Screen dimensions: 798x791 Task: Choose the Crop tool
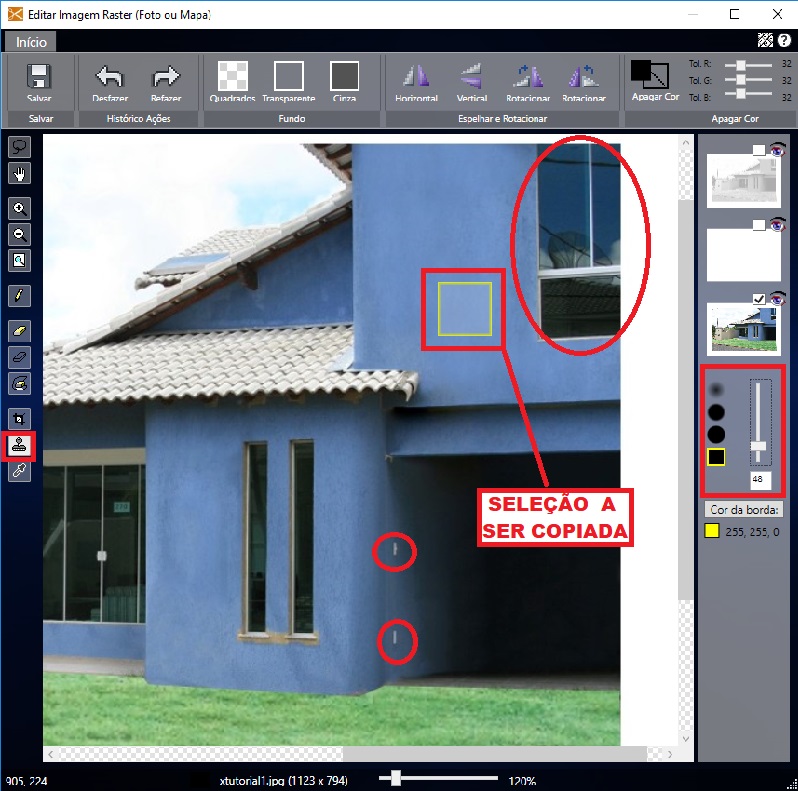click(20, 418)
